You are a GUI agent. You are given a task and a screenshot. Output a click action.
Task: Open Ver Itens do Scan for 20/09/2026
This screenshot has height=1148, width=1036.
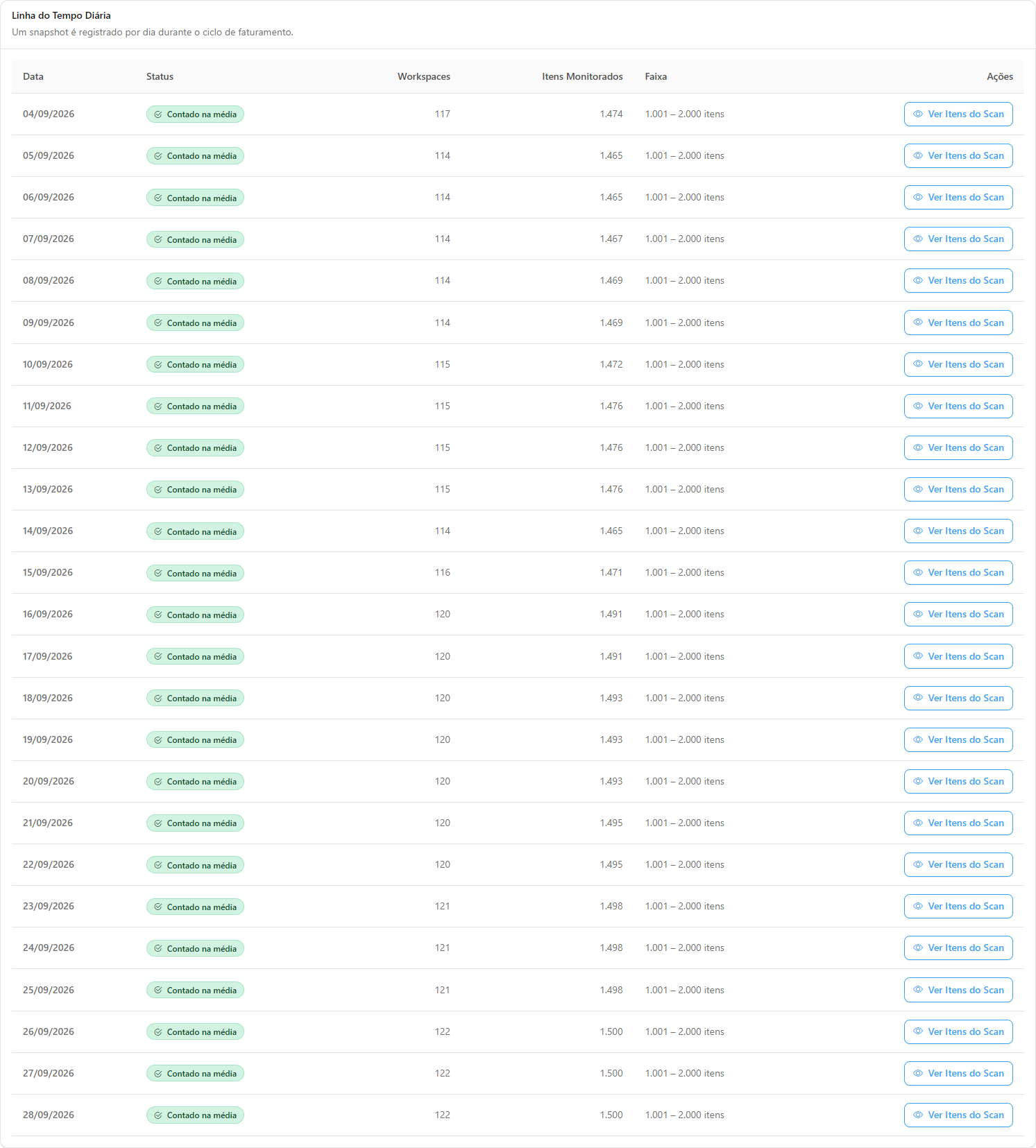coord(958,781)
